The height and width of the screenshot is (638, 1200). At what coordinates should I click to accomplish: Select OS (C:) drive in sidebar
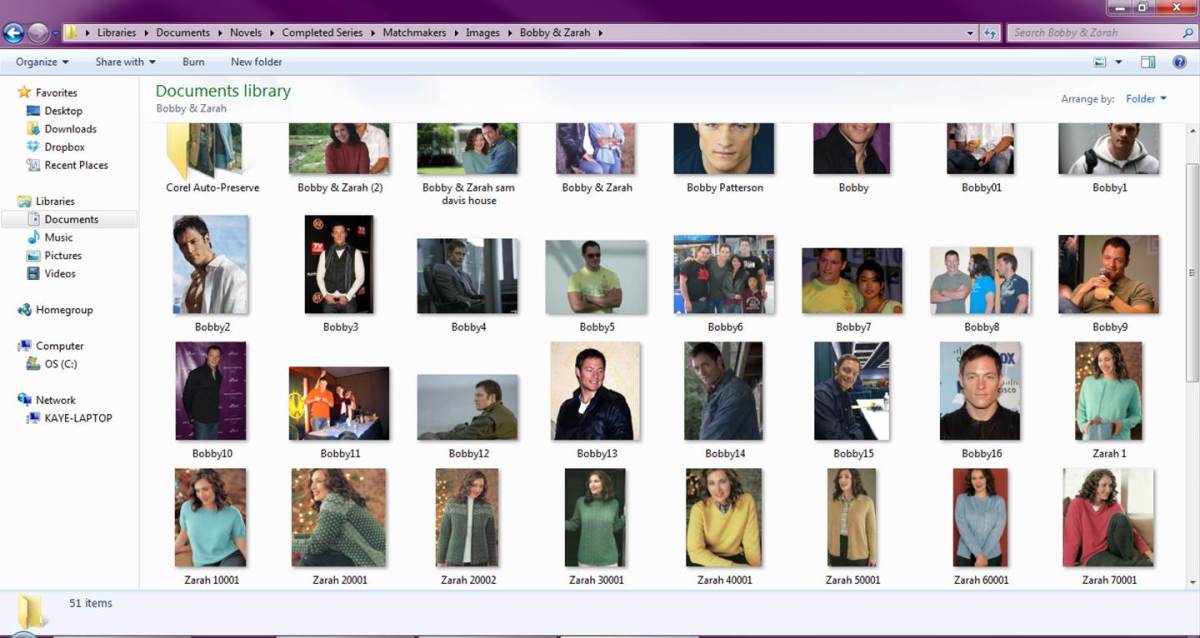click(60, 364)
